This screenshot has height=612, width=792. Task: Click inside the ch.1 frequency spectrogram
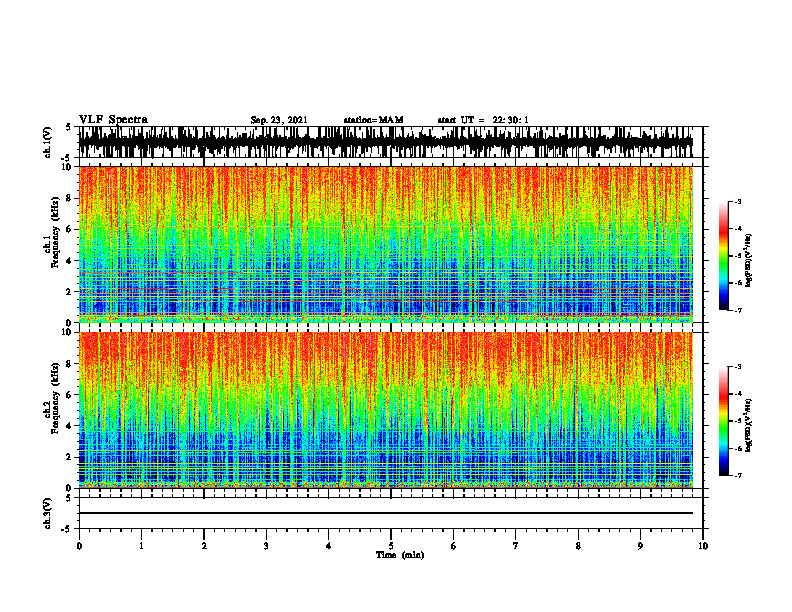(x=386, y=244)
